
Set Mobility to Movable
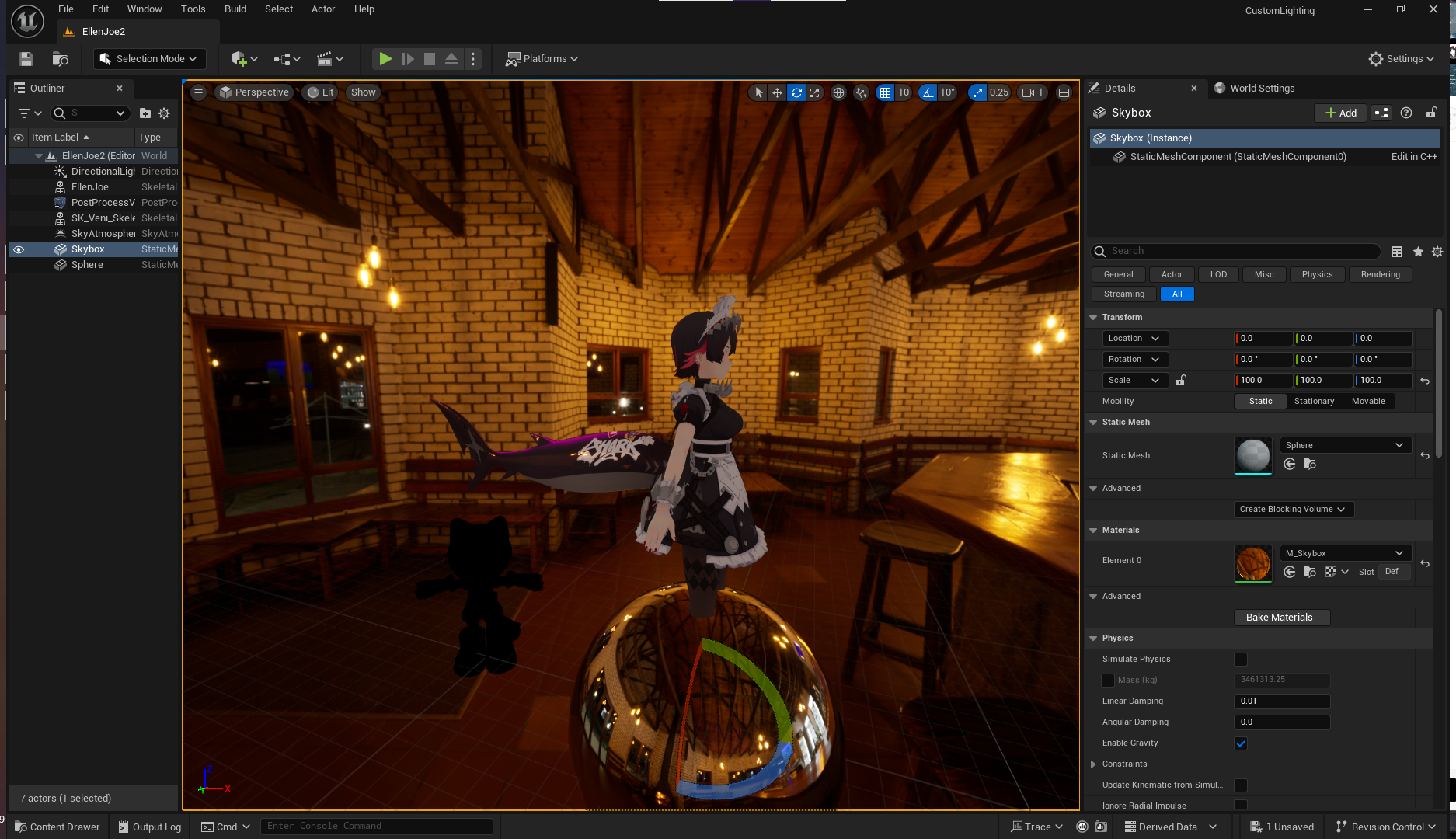[x=1367, y=402]
